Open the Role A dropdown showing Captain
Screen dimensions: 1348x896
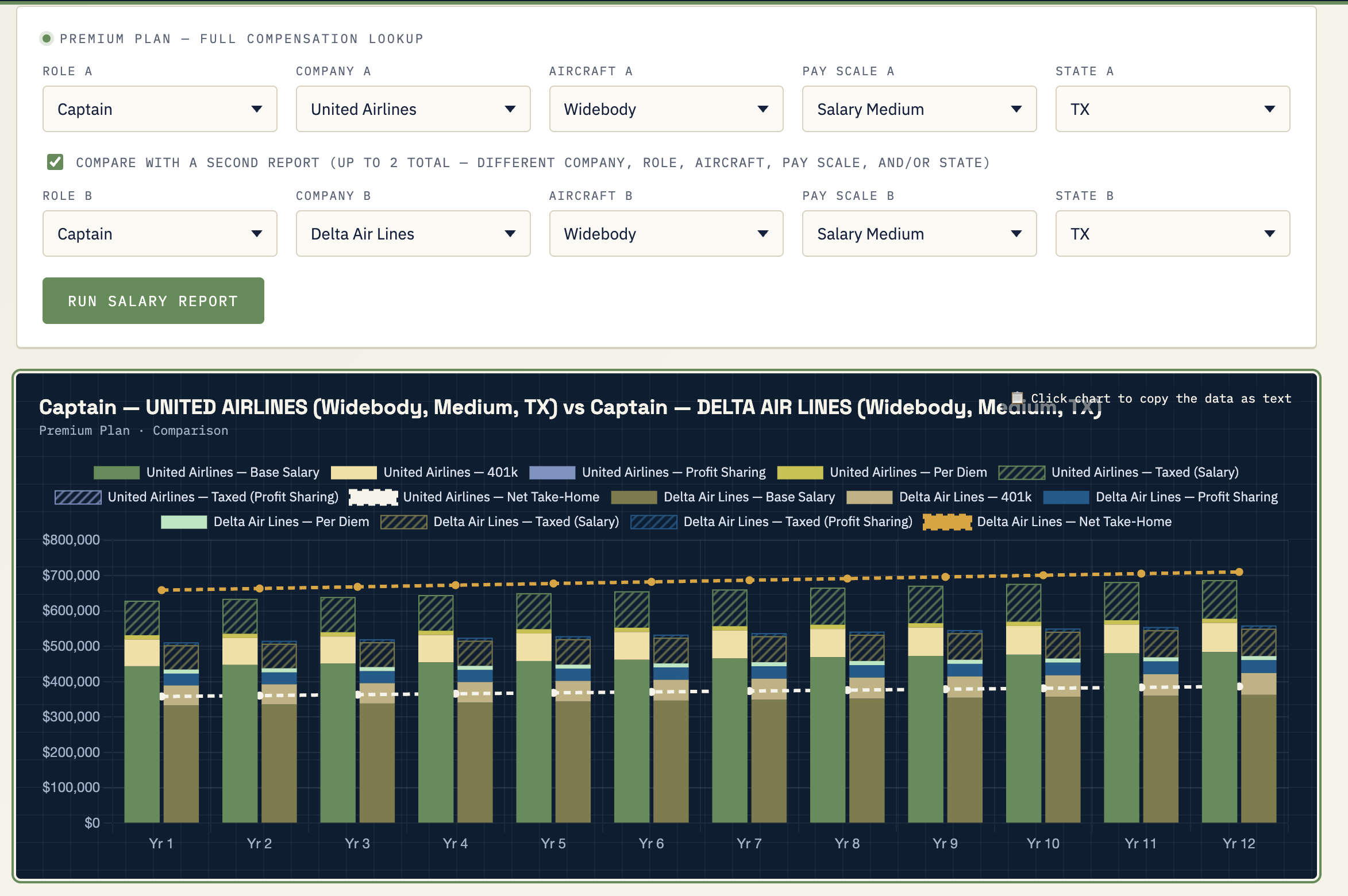click(x=160, y=109)
